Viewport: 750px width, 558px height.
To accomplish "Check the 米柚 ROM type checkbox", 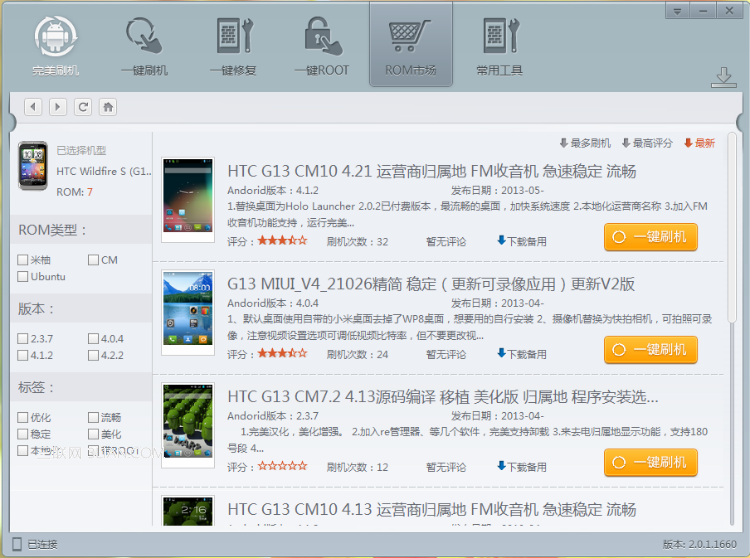I will [x=22, y=260].
